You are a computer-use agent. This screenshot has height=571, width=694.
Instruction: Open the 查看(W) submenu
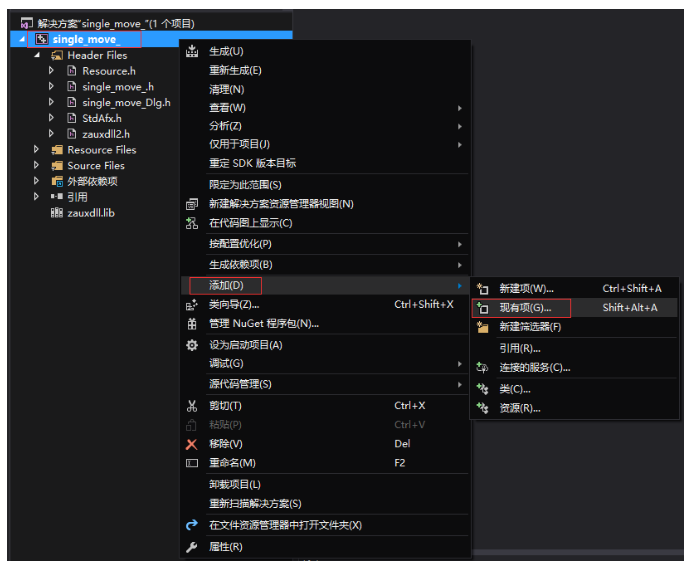[325, 108]
